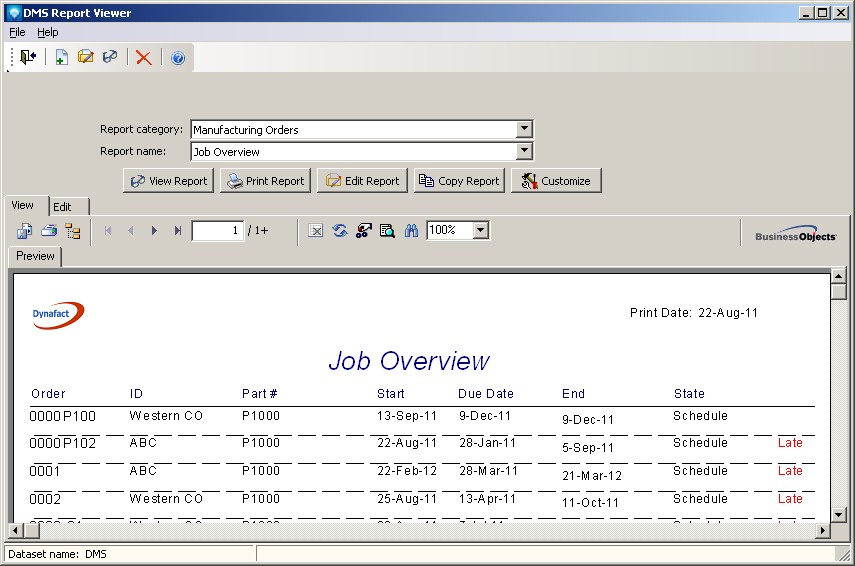Open the File menu
The width and height of the screenshot is (855, 566).
pyautogui.click(x=17, y=32)
